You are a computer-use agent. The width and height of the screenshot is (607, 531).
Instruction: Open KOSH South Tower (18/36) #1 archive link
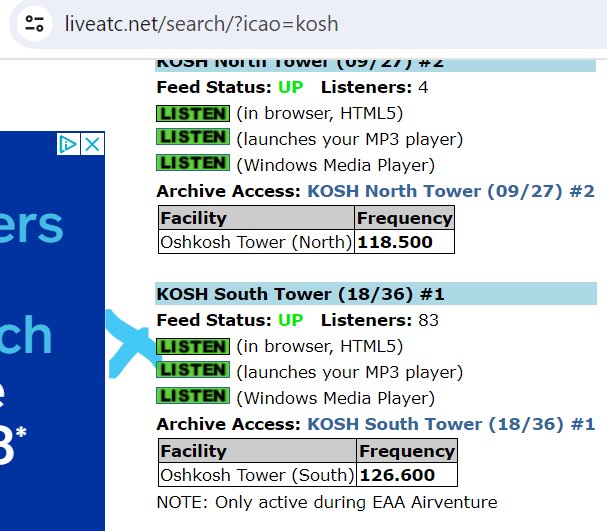(x=451, y=424)
